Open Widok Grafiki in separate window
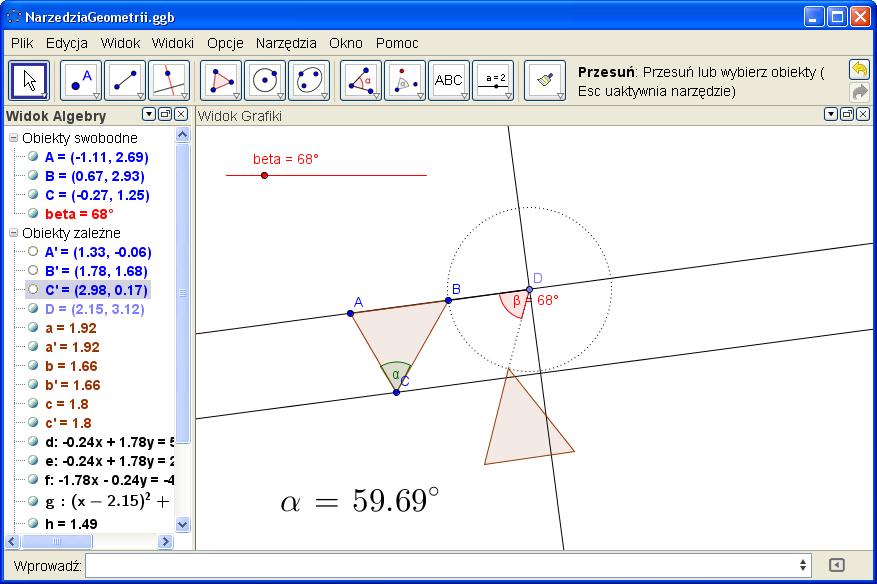The image size is (877, 584). (x=847, y=115)
